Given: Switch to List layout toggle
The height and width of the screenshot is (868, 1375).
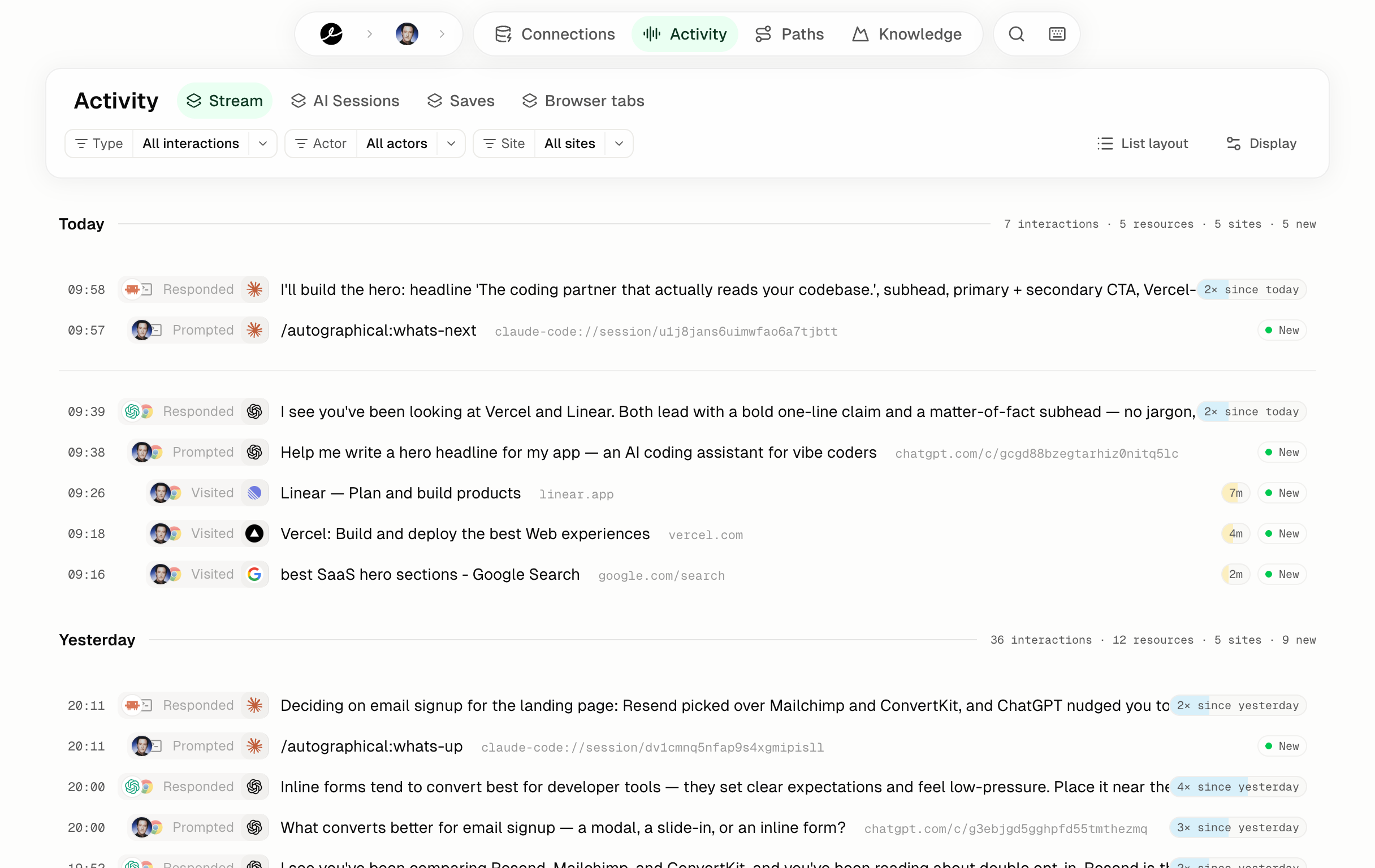Looking at the screenshot, I should (x=1143, y=143).
